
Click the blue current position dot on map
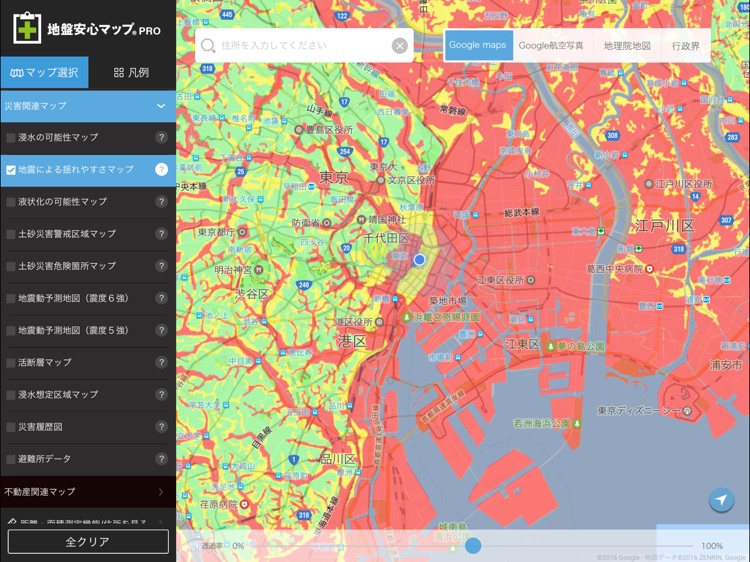(x=419, y=259)
